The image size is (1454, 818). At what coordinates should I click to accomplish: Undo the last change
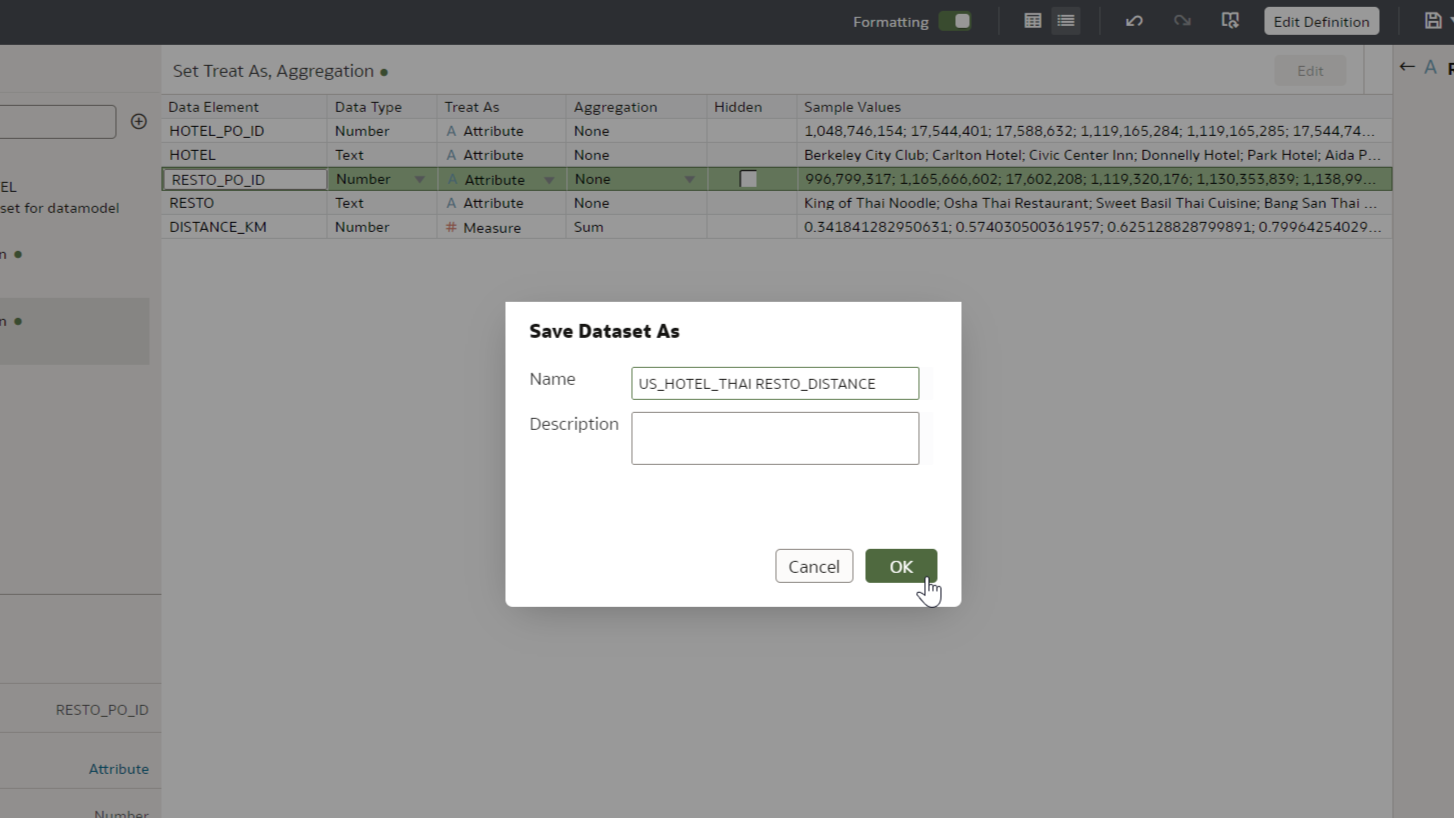coord(1134,21)
